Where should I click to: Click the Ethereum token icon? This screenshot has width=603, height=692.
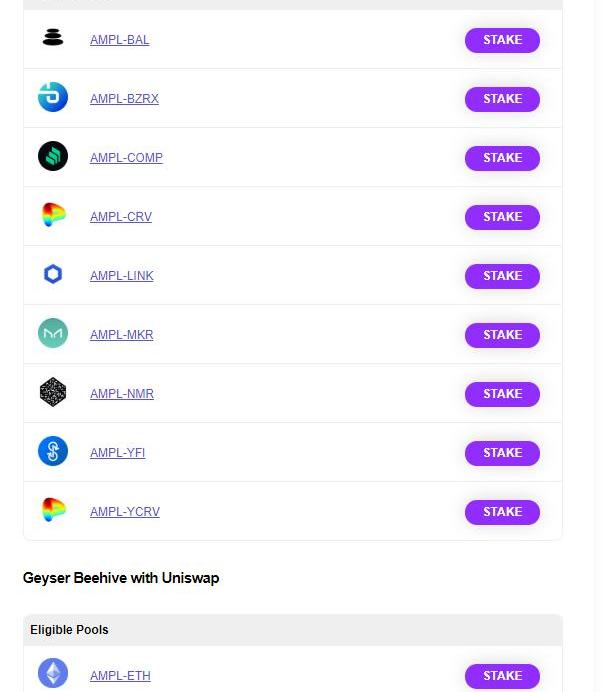pyautogui.click(x=53, y=673)
